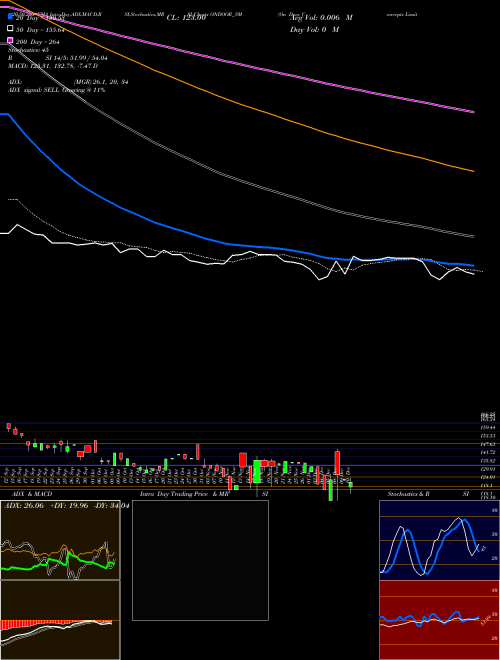Click 'Intra Day Trading Price & MR SI' title
The width and height of the screenshot is (500, 660).
(x=204, y=494)
